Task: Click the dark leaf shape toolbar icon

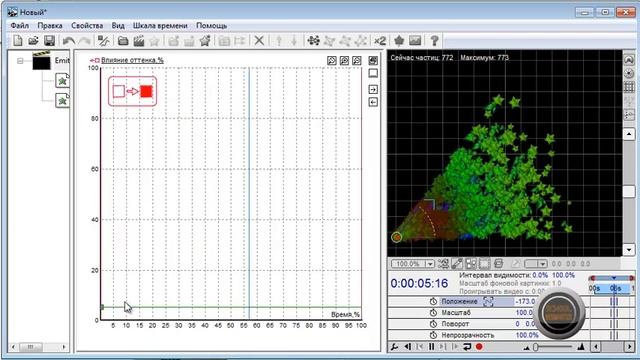Action: tap(399, 40)
